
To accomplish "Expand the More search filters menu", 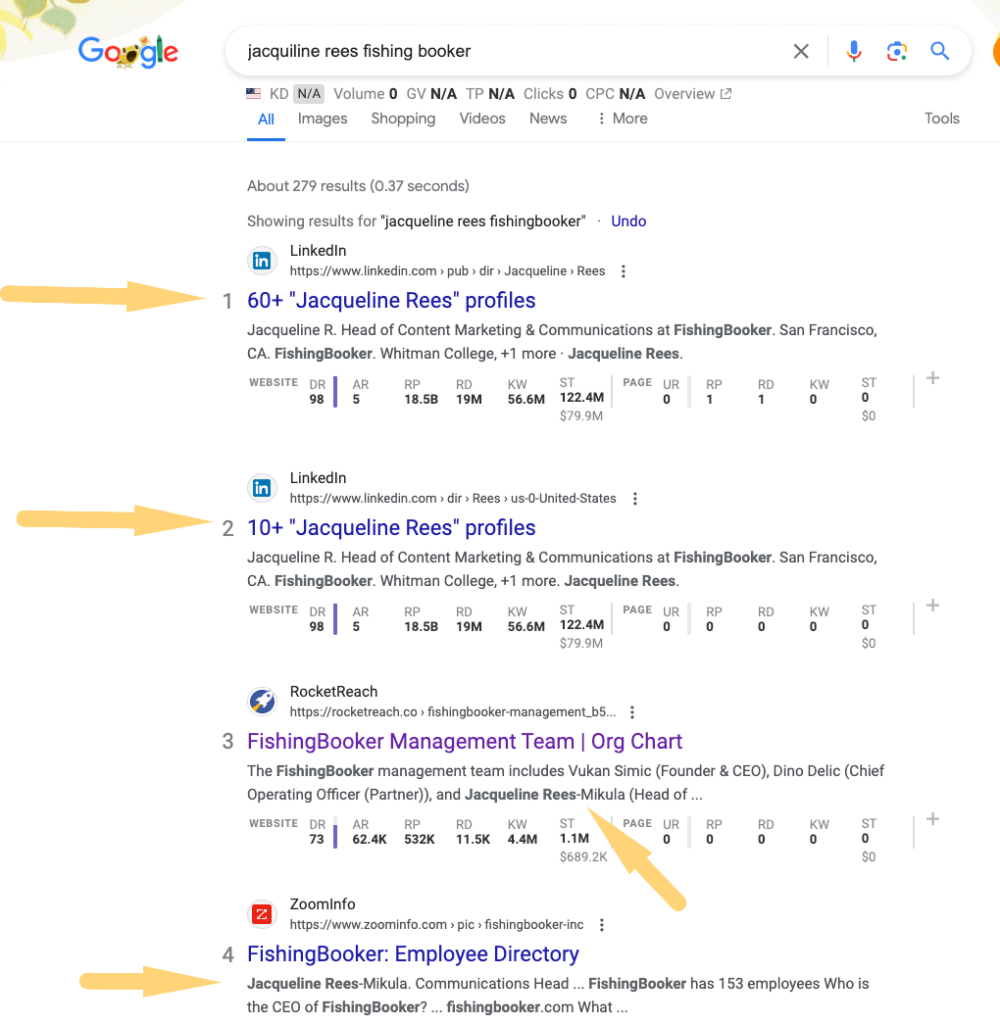I will tap(622, 118).
